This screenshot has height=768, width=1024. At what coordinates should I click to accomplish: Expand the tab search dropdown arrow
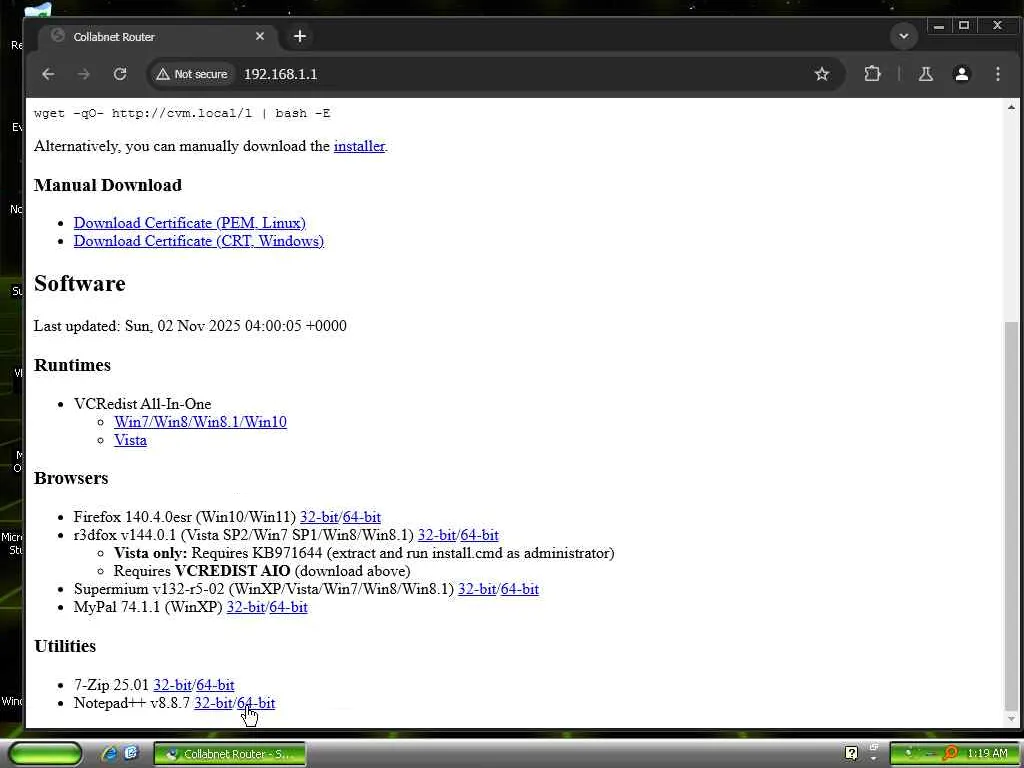point(904,36)
